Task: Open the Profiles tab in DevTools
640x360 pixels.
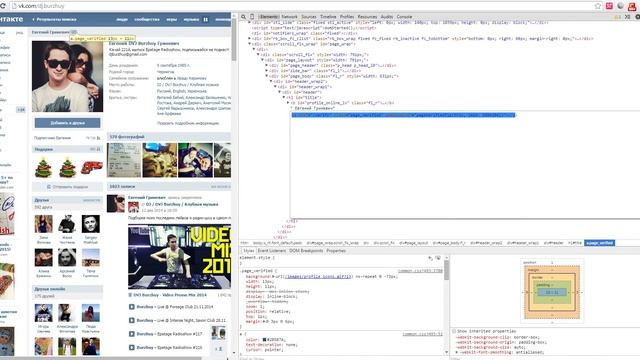Action: [347, 17]
